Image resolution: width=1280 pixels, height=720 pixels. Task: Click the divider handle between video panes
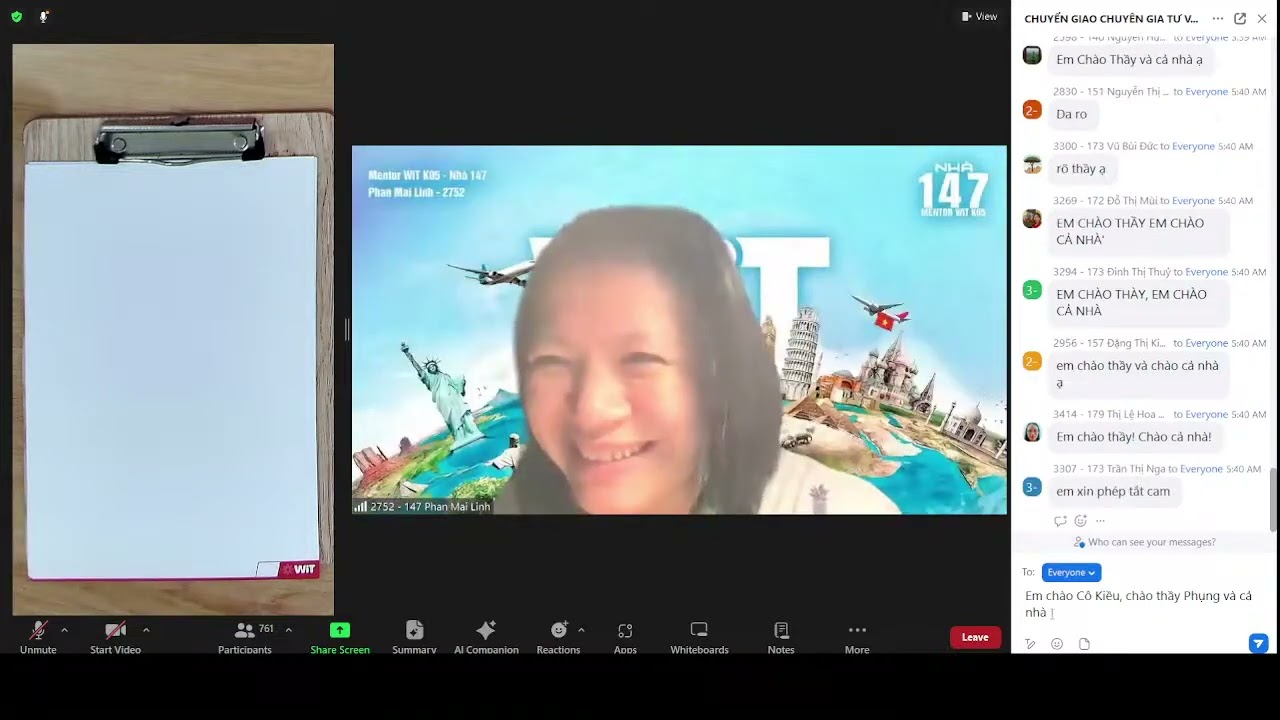pos(346,330)
